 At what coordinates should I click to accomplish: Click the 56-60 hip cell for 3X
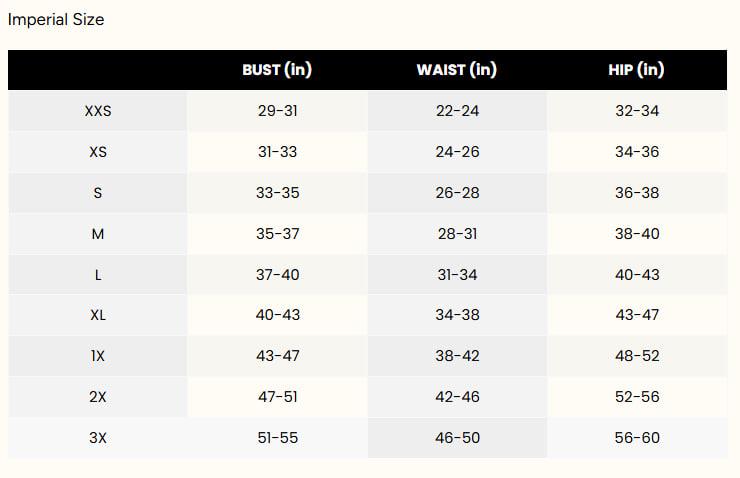[637, 438]
